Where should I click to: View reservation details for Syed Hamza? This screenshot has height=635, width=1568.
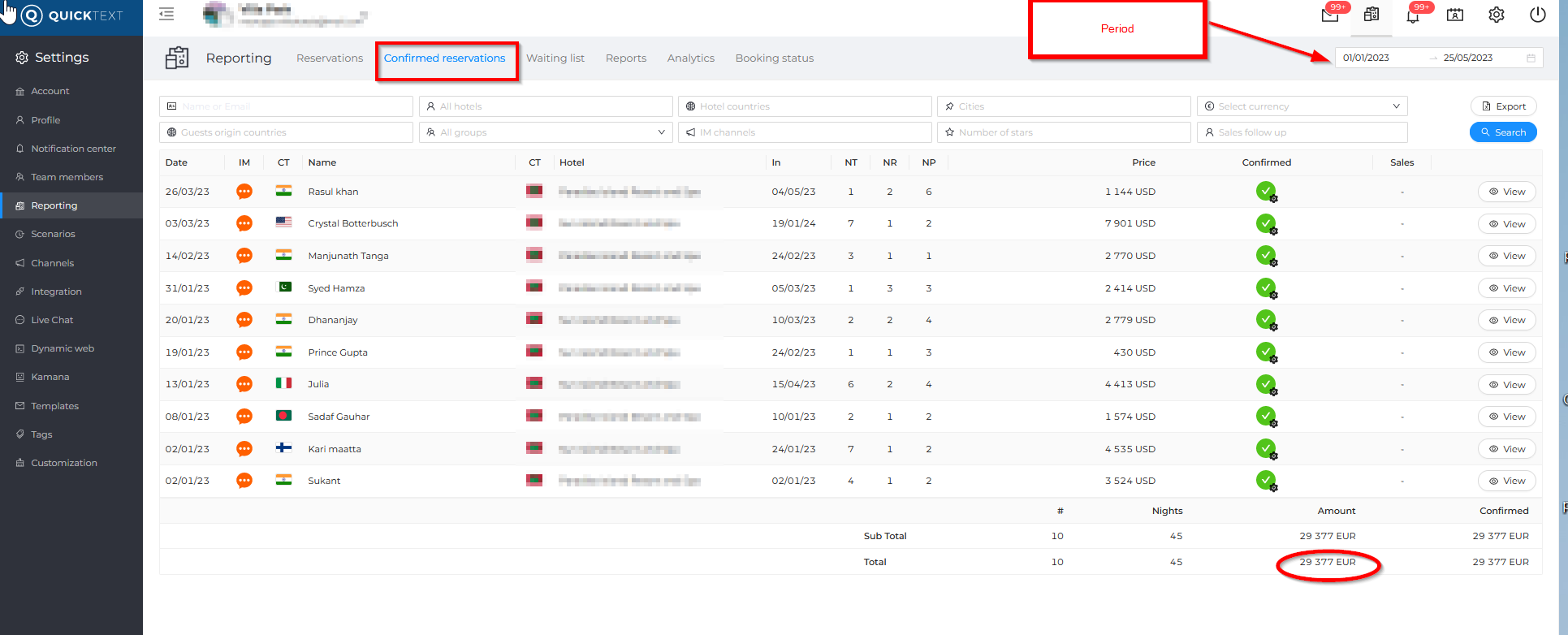[1506, 288]
